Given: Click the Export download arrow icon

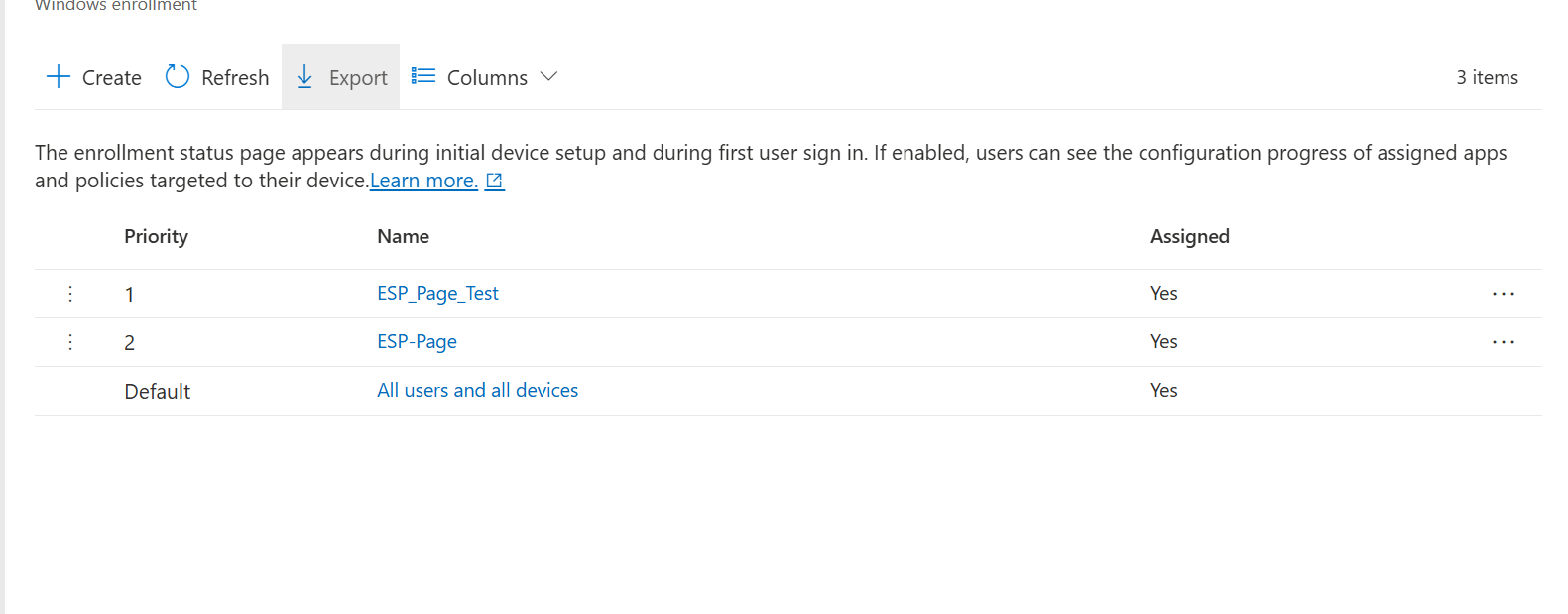Looking at the screenshot, I should tap(305, 77).
